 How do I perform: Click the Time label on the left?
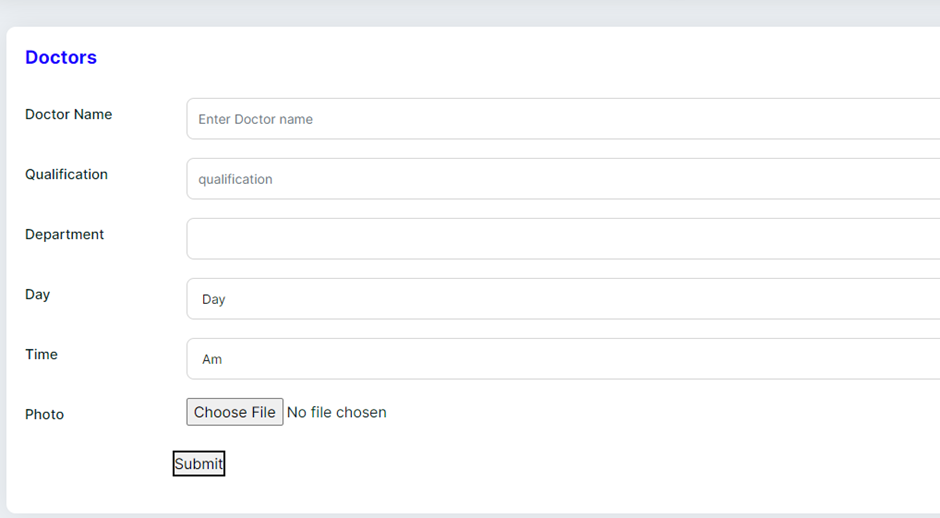(x=41, y=354)
